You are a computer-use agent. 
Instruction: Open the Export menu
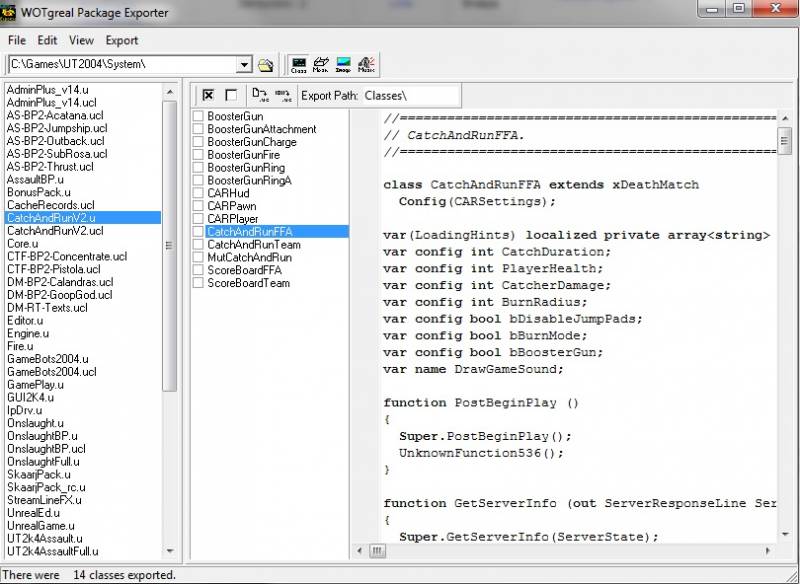point(122,40)
